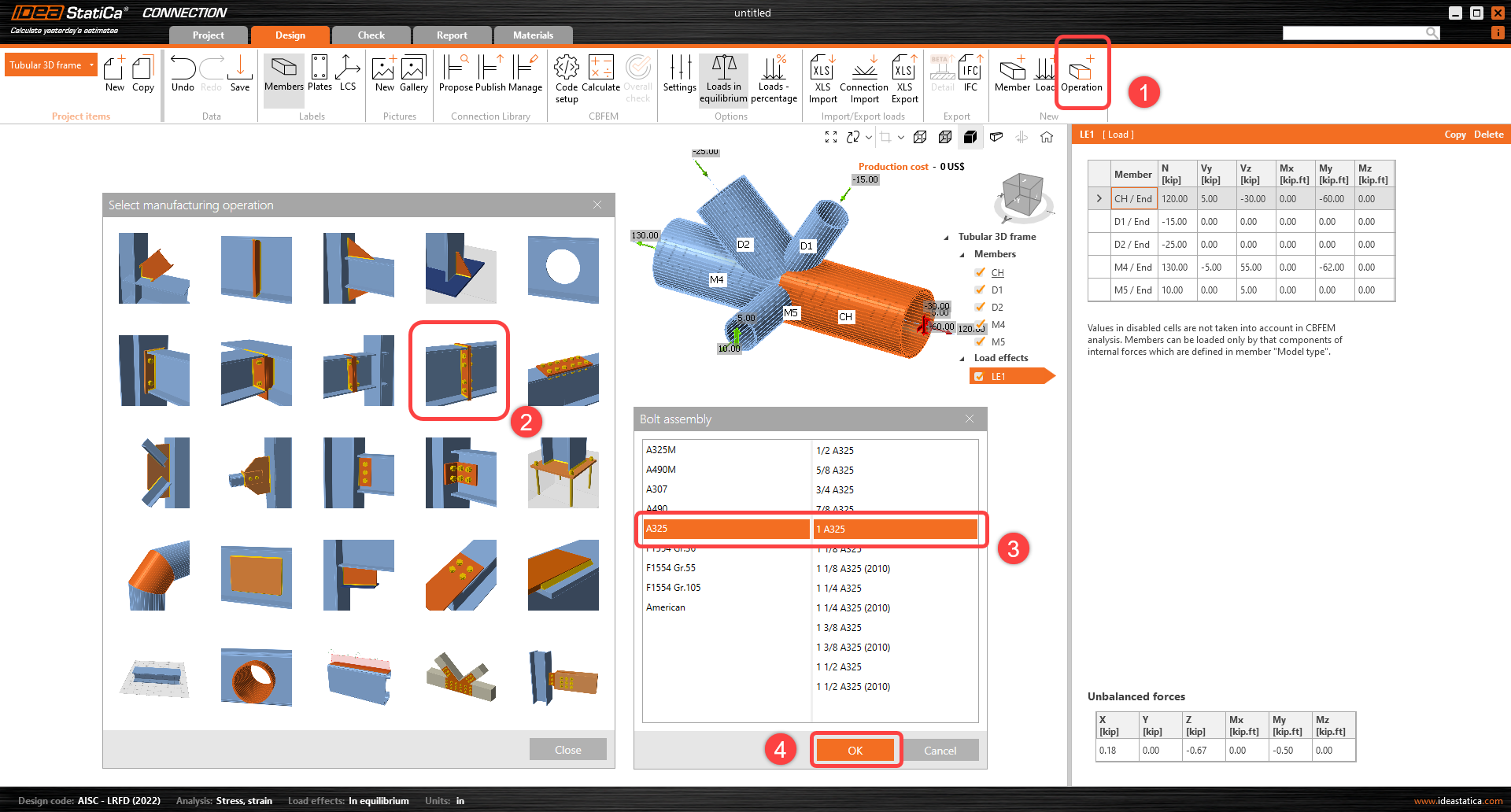Uncheck member D1 in the tree

pos(980,290)
